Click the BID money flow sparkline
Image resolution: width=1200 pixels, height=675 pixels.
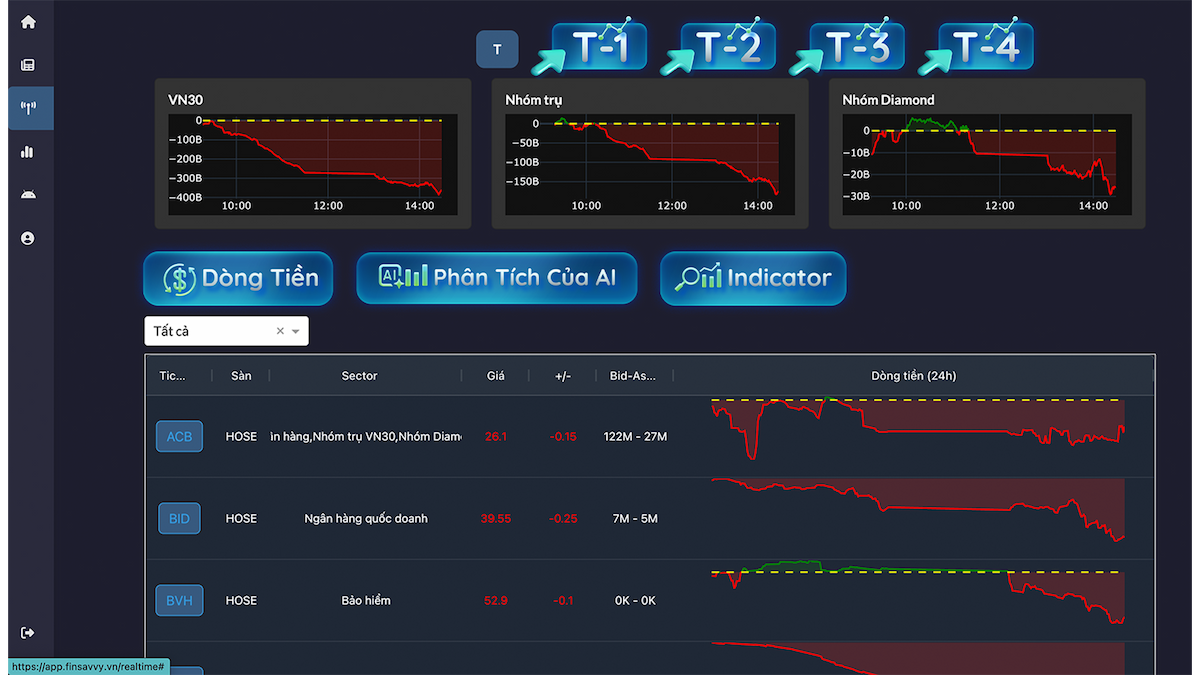[918, 510]
